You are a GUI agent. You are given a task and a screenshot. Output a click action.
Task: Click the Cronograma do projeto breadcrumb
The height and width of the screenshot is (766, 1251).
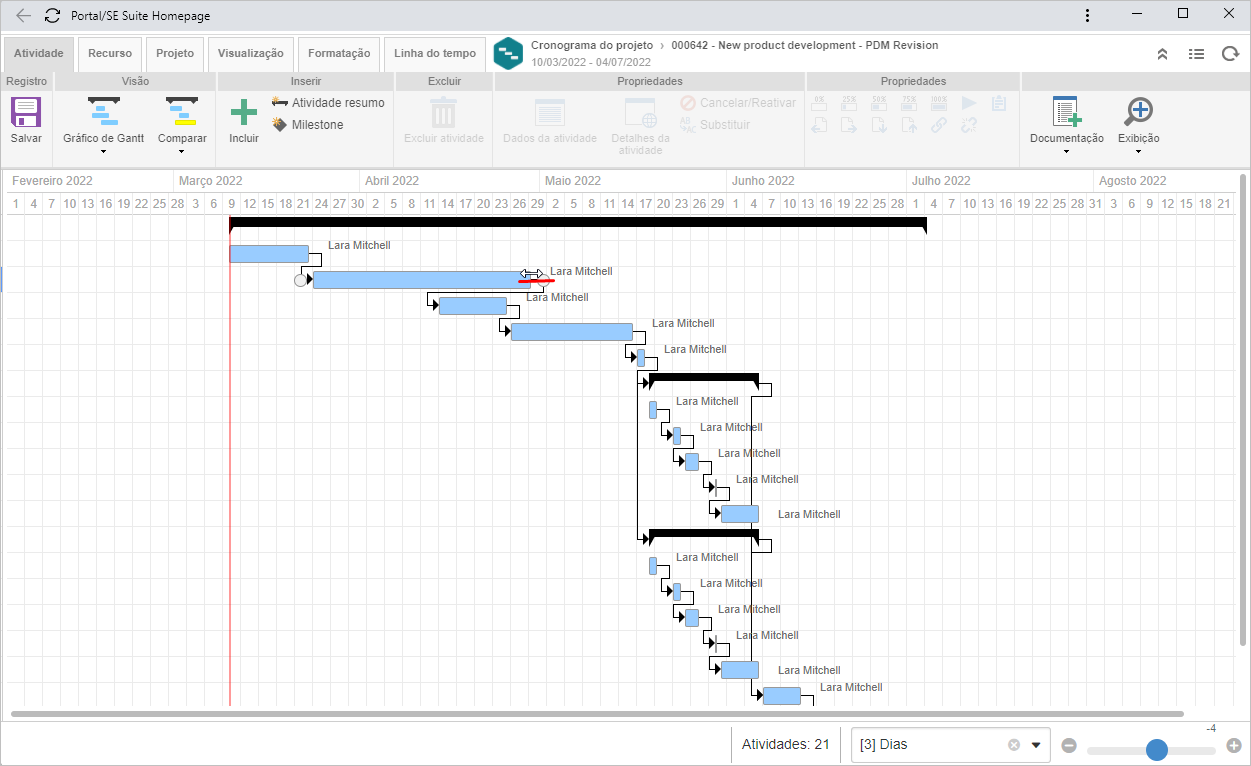pos(592,46)
